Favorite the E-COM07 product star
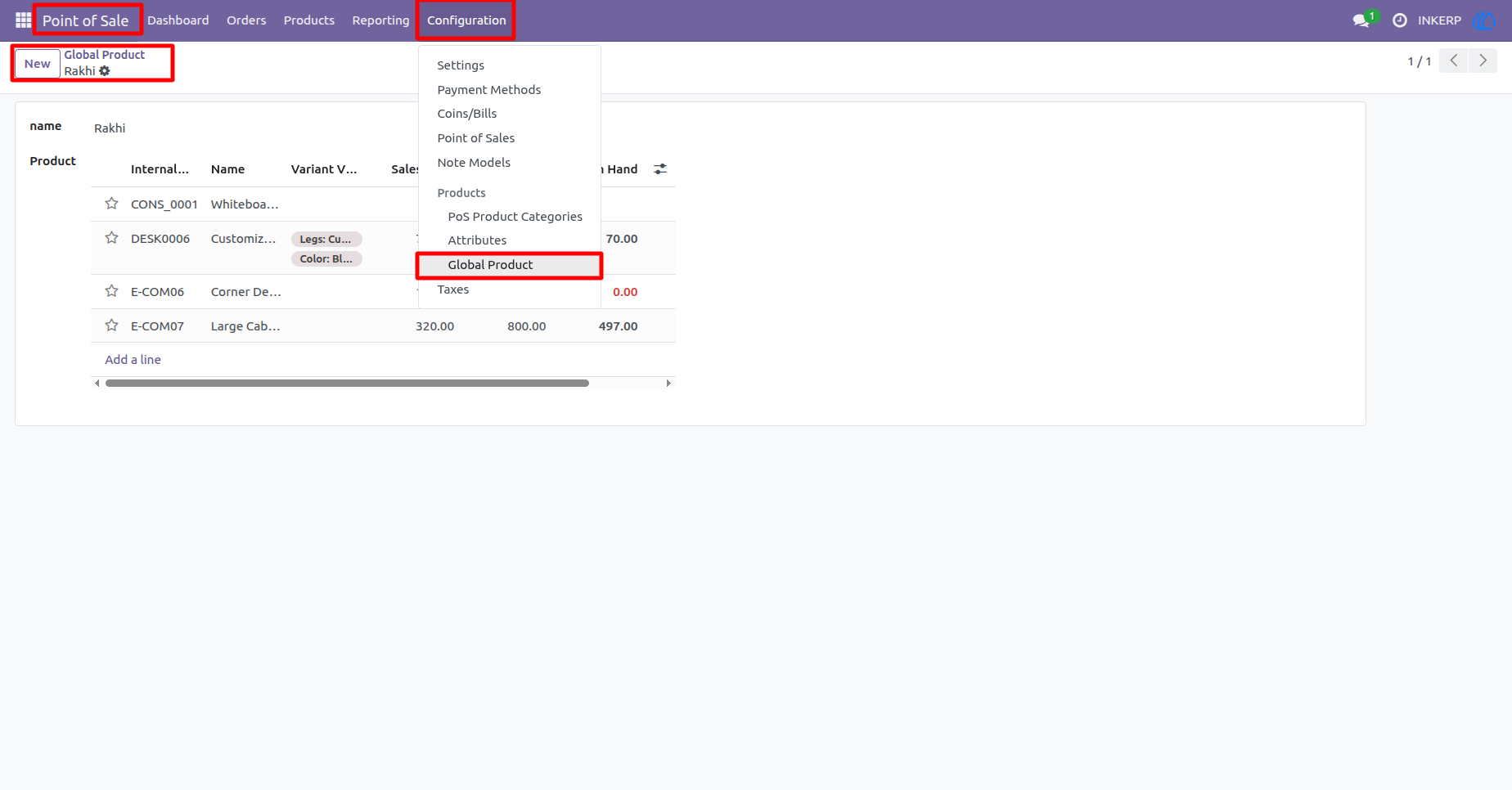Screen dimensions: 1512x790 click(x=111, y=325)
